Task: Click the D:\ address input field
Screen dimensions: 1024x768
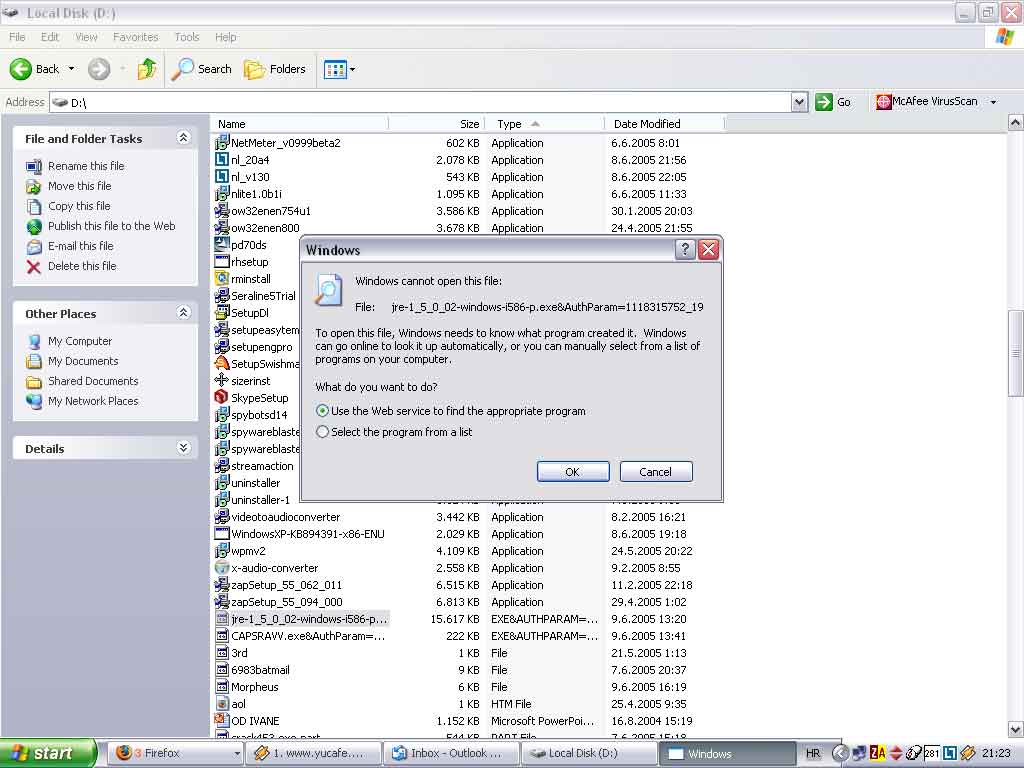Action: [421, 103]
